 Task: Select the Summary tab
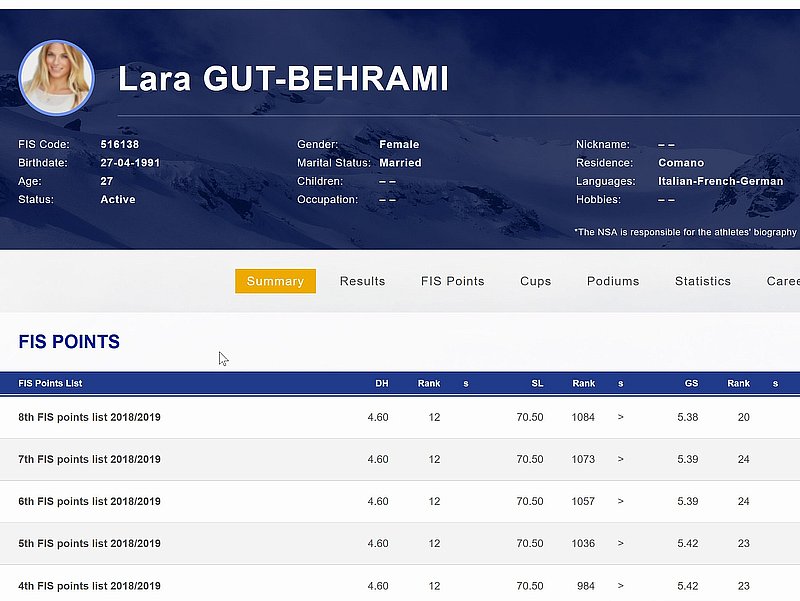tap(276, 281)
